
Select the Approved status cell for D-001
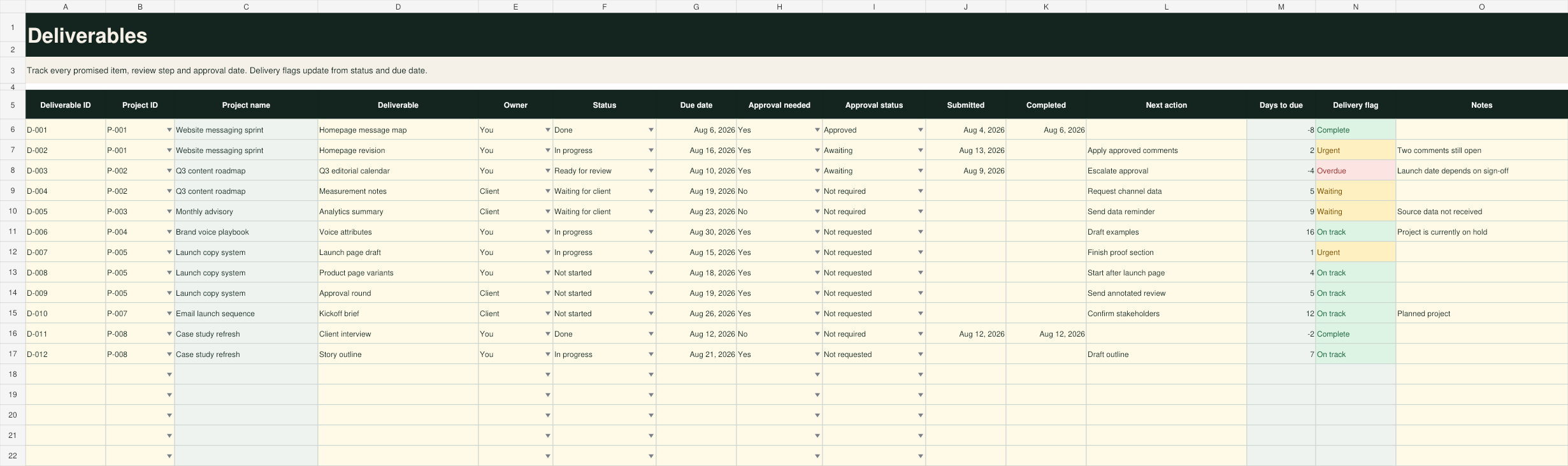click(x=874, y=130)
